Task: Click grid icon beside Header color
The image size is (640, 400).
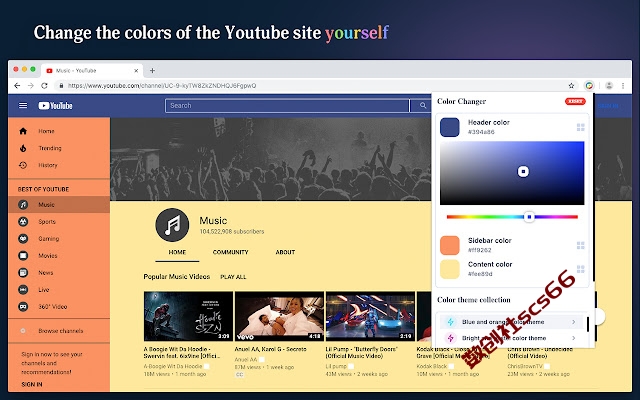Action: point(580,127)
